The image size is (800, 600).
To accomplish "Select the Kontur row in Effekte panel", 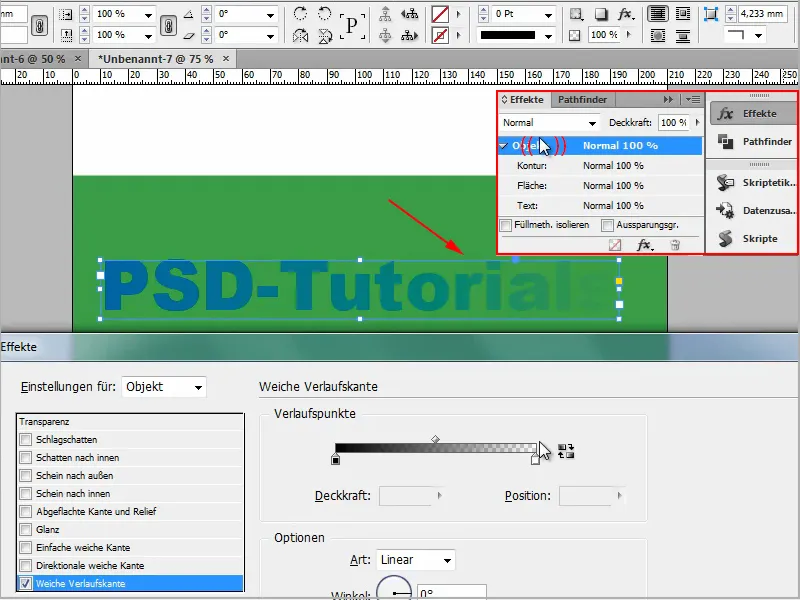I will pos(601,166).
